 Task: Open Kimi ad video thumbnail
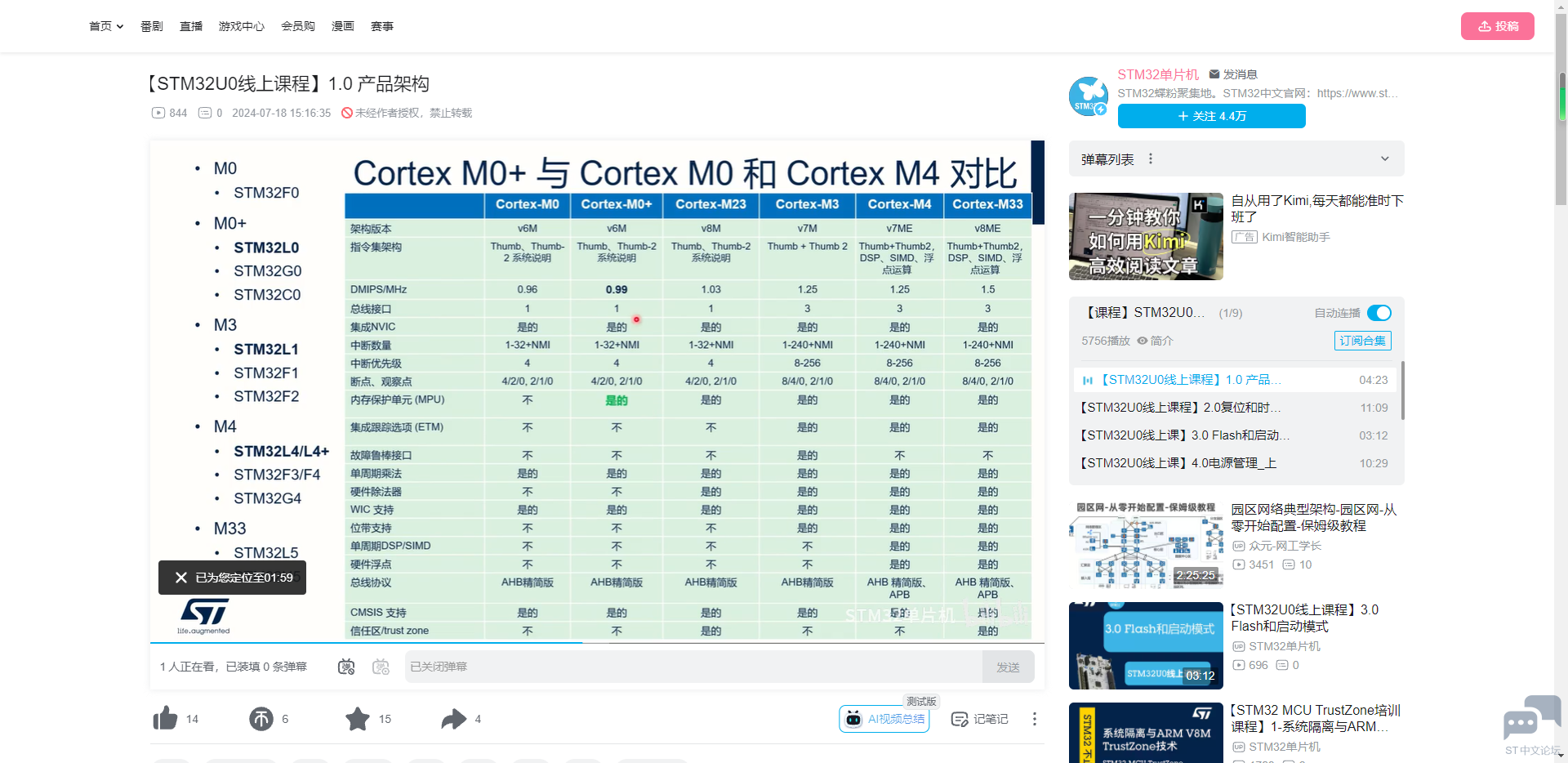coord(1146,237)
